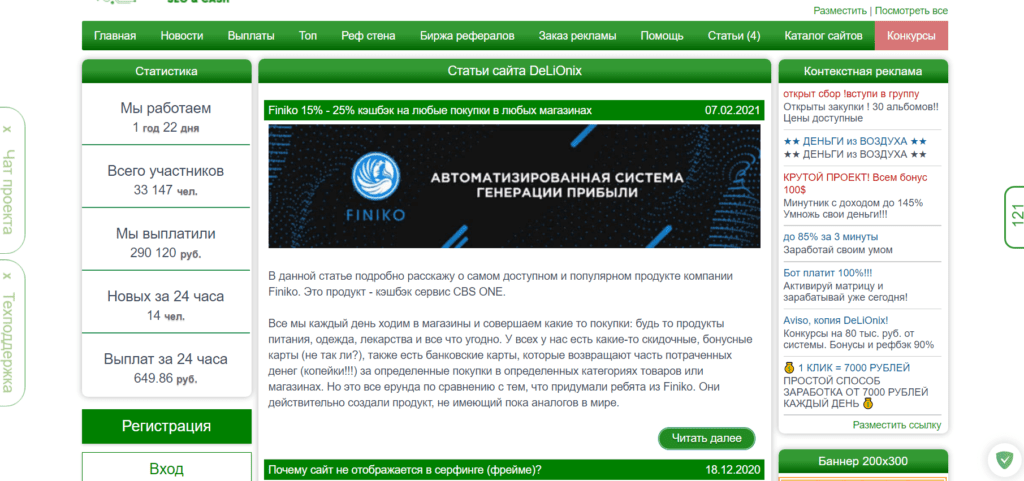Click the article date 18.12.2020
This screenshot has height=481, width=1024.
[x=732, y=469]
